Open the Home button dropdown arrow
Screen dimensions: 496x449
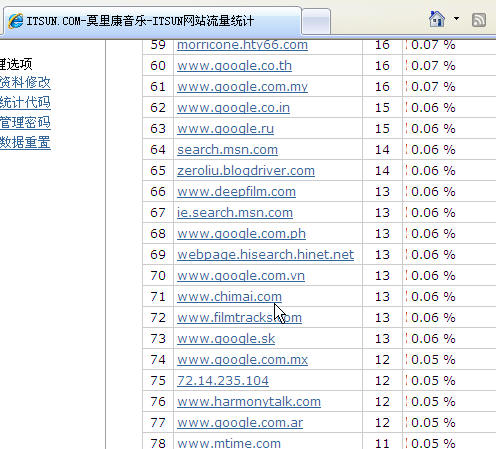tap(456, 19)
